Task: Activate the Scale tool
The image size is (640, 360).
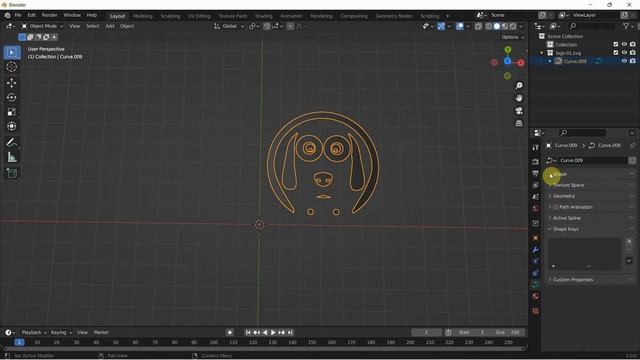Action: (12, 112)
